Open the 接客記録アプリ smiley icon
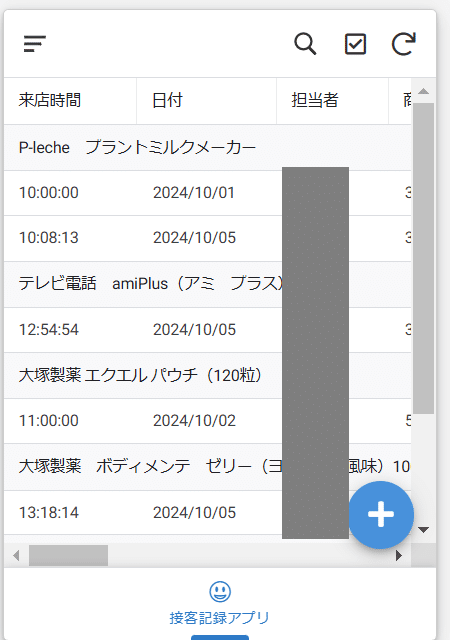450x640 pixels. (x=220, y=591)
